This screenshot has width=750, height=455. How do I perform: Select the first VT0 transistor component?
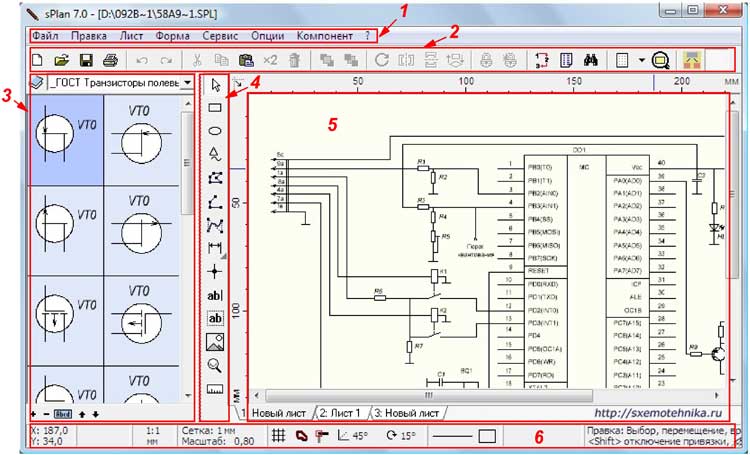pos(65,136)
